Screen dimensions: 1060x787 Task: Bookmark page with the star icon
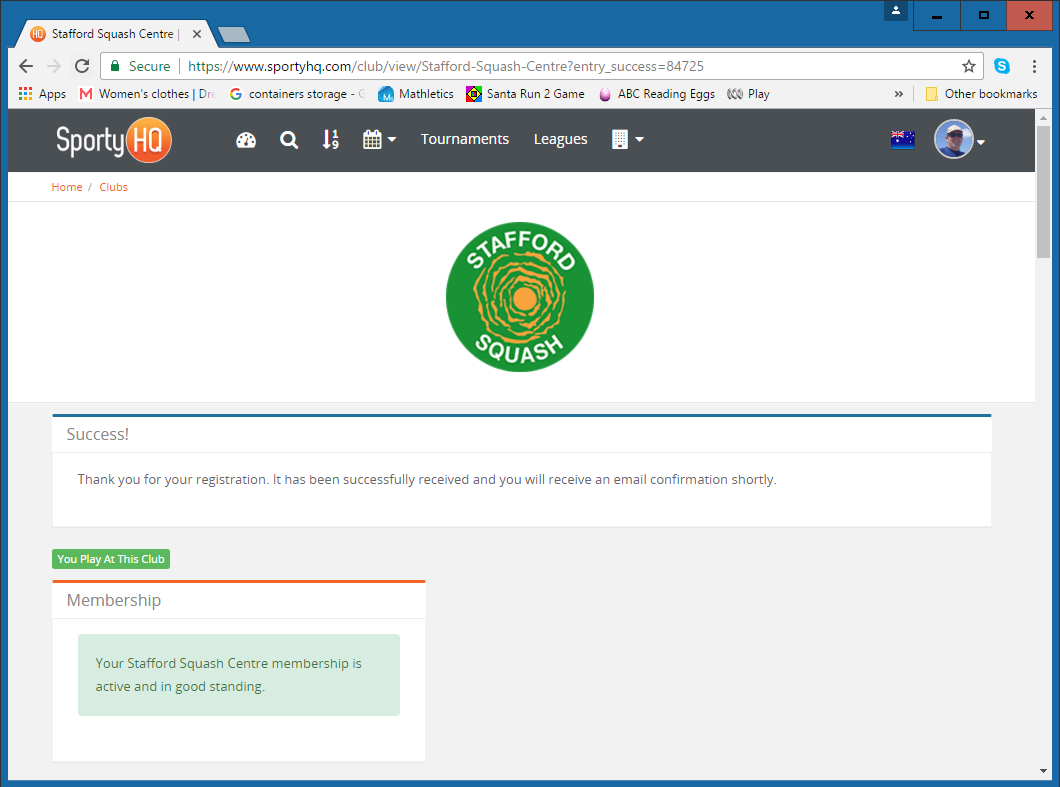pos(968,66)
